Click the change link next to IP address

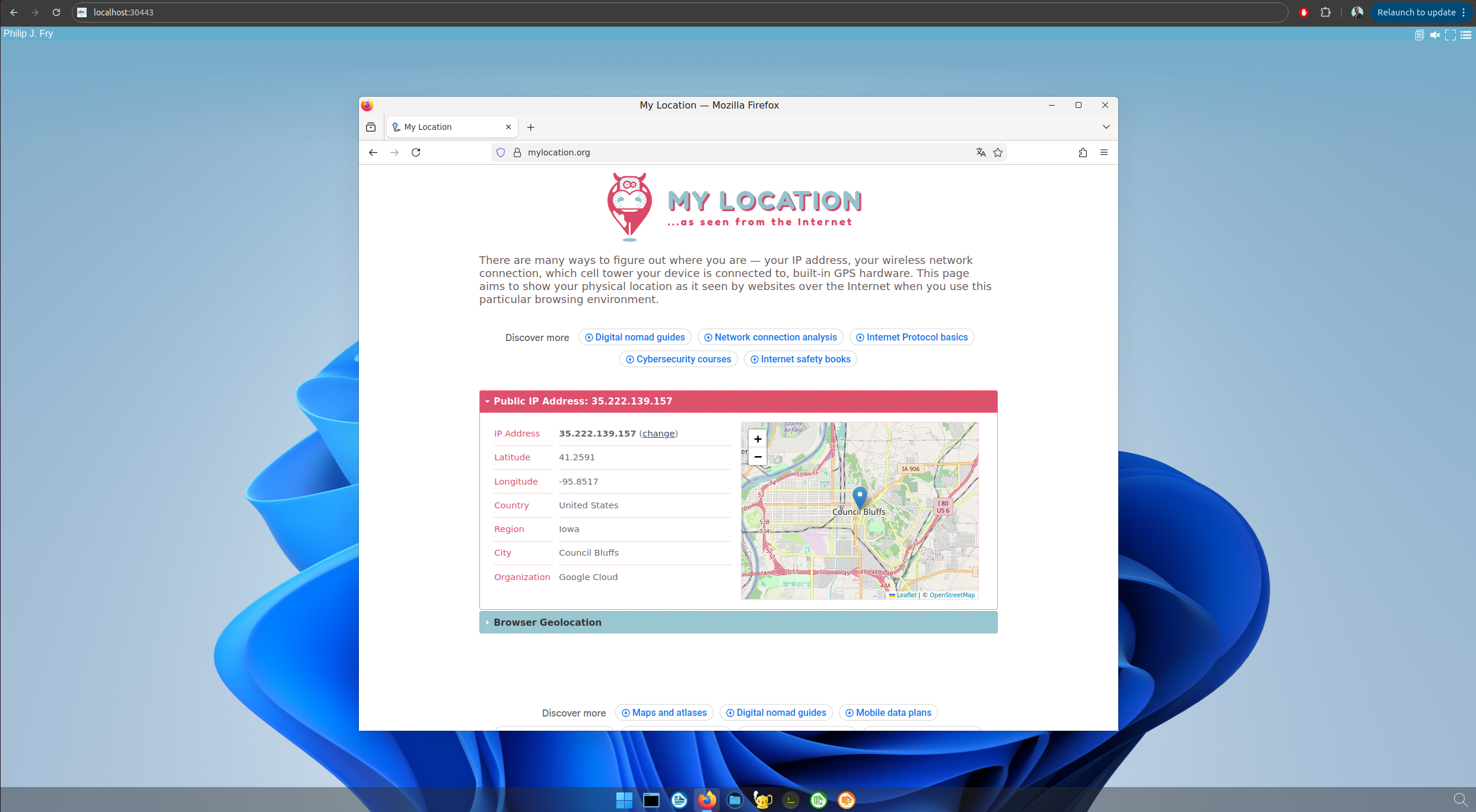pyautogui.click(x=659, y=434)
